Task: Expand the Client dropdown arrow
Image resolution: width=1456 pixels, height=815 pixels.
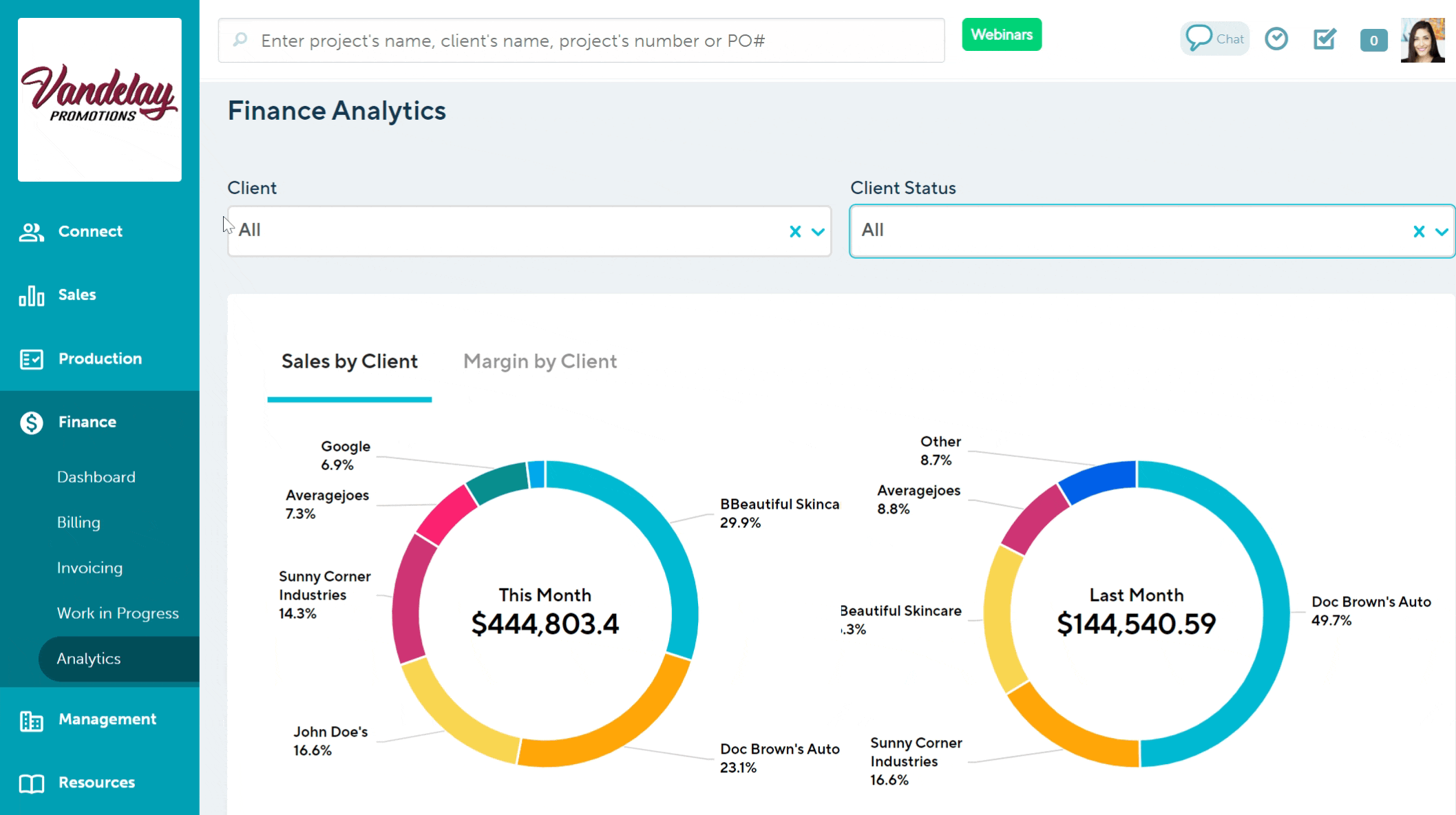Action: pyautogui.click(x=818, y=232)
